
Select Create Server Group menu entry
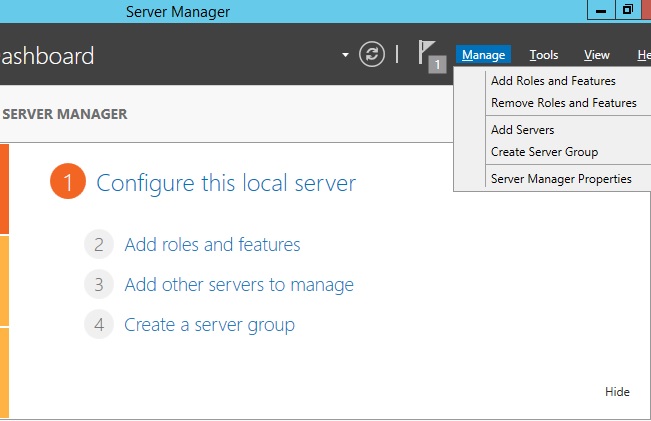544,152
